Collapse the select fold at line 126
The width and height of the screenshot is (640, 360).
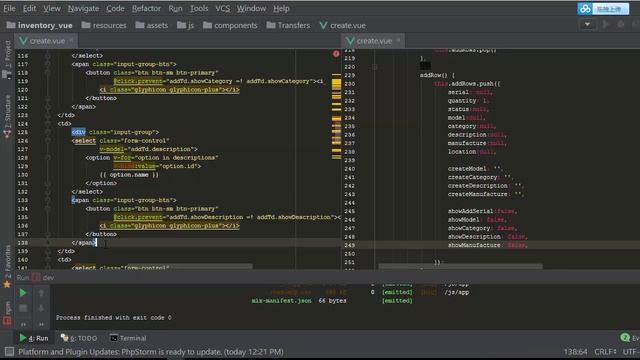tap(48, 141)
